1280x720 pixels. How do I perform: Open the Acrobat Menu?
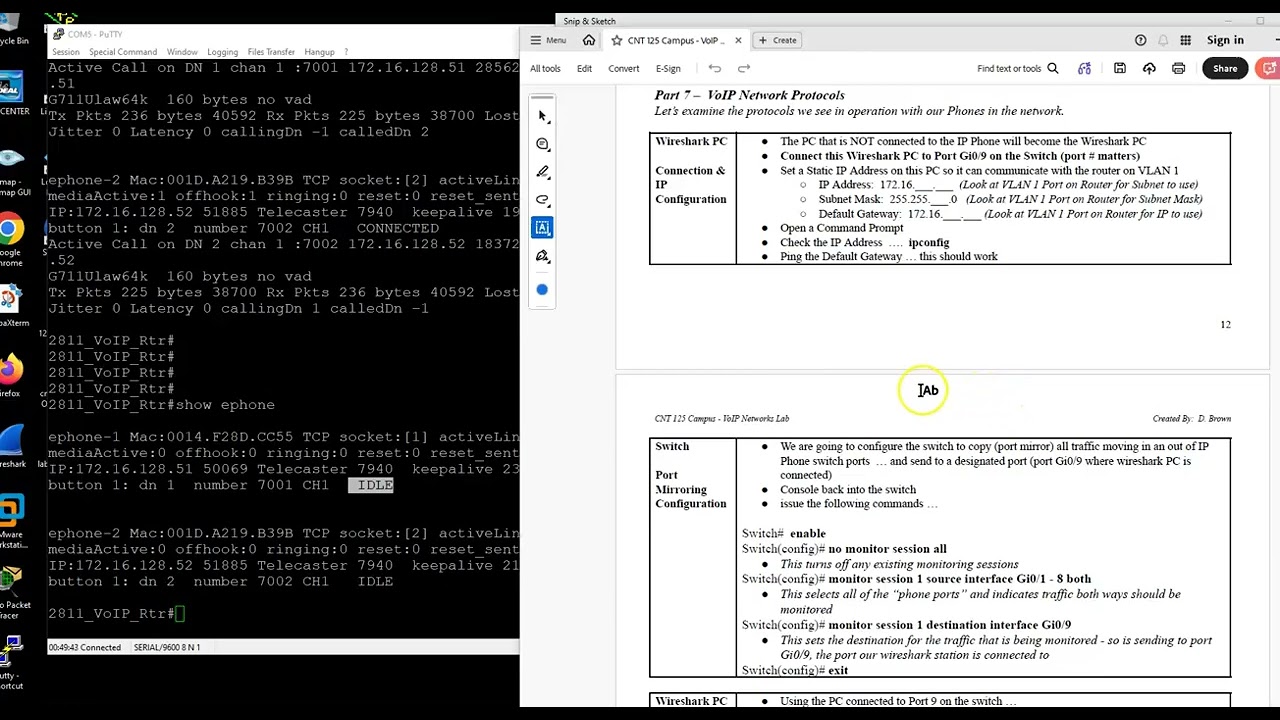[x=548, y=40]
